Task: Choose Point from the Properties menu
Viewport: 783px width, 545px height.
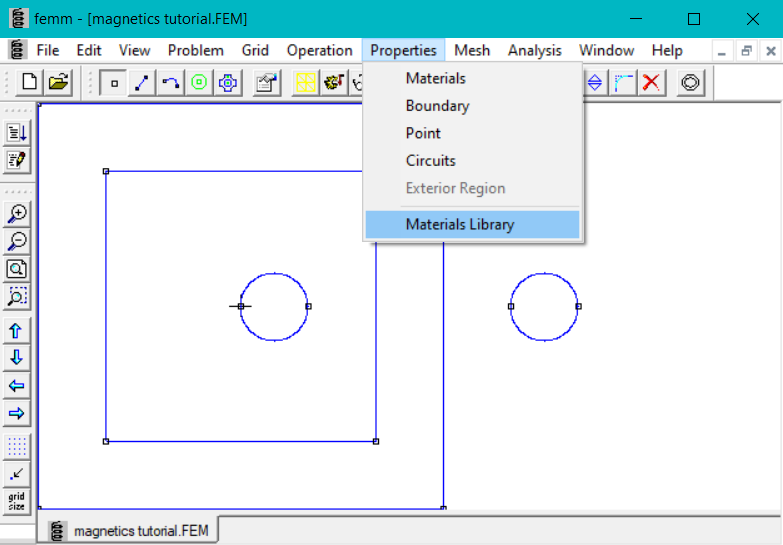Action: tap(472, 133)
